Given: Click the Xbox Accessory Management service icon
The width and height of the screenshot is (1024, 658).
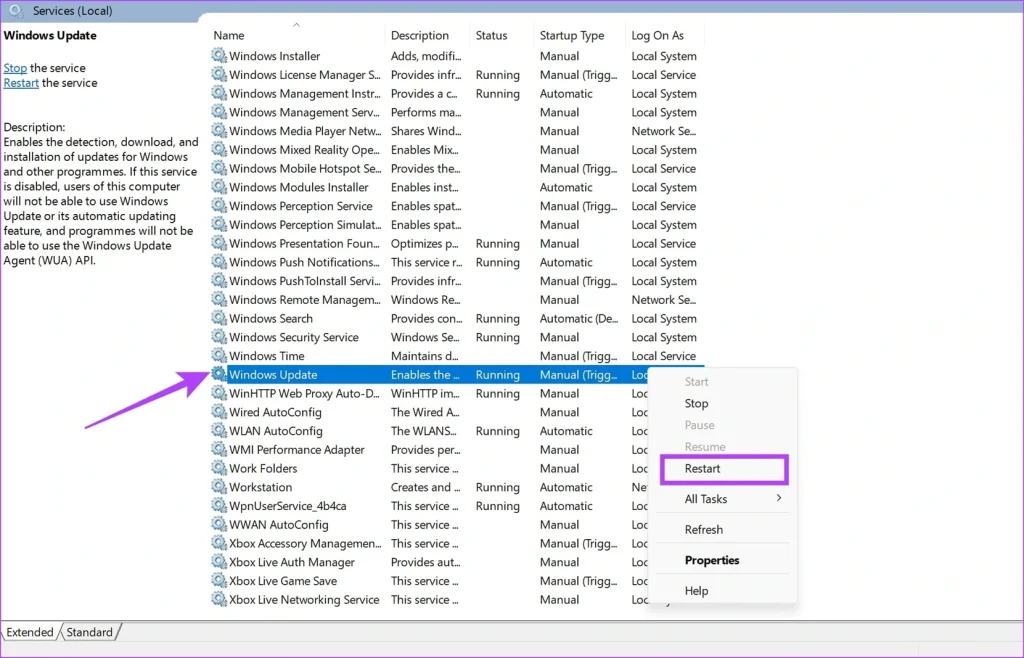Looking at the screenshot, I should click(x=219, y=543).
